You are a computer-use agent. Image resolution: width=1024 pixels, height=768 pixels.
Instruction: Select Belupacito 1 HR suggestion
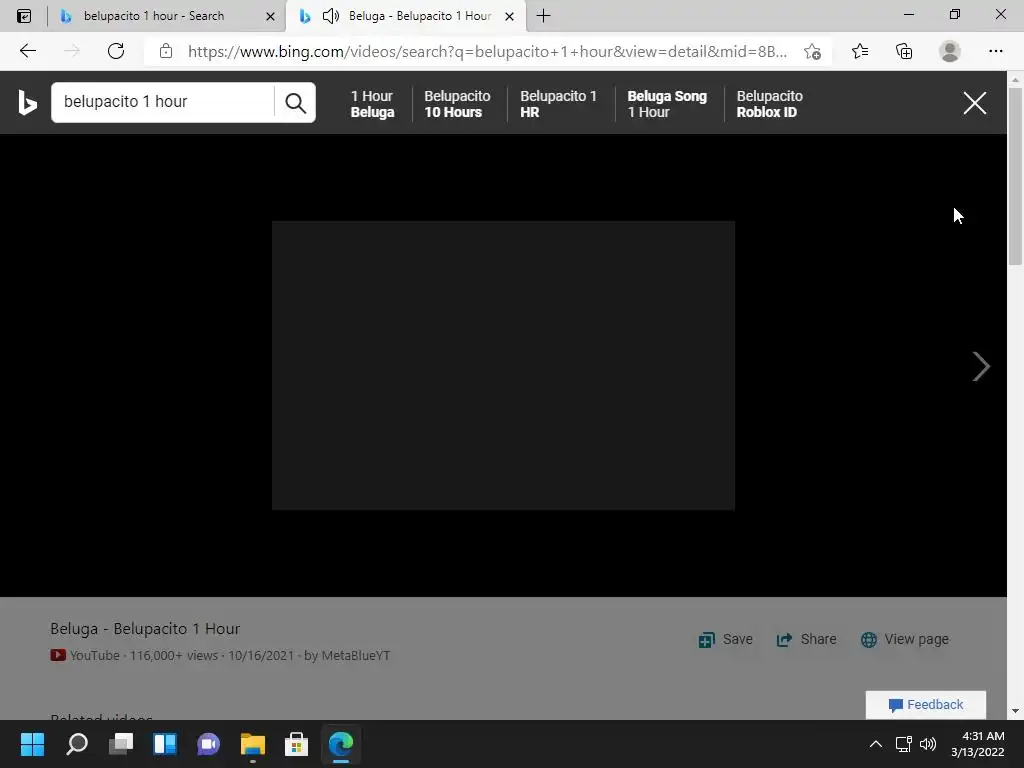[558, 104]
